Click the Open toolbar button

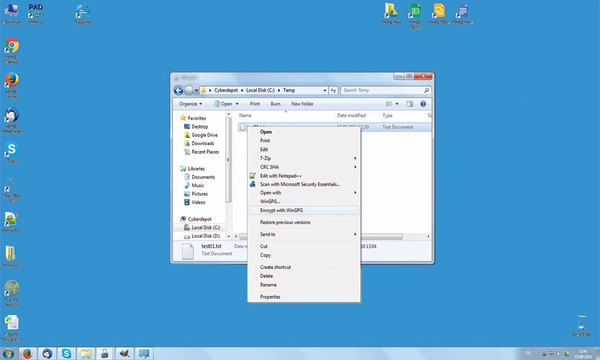click(223, 104)
